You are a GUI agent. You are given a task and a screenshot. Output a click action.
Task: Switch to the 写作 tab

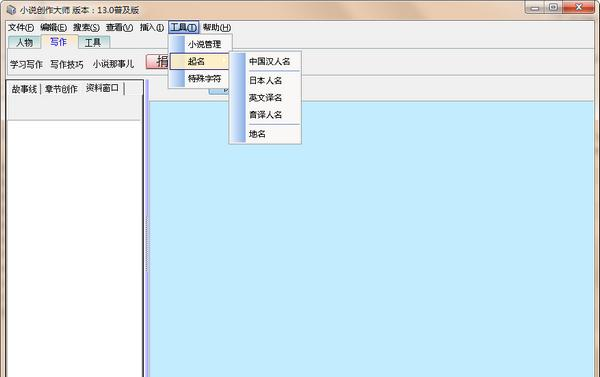59,42
